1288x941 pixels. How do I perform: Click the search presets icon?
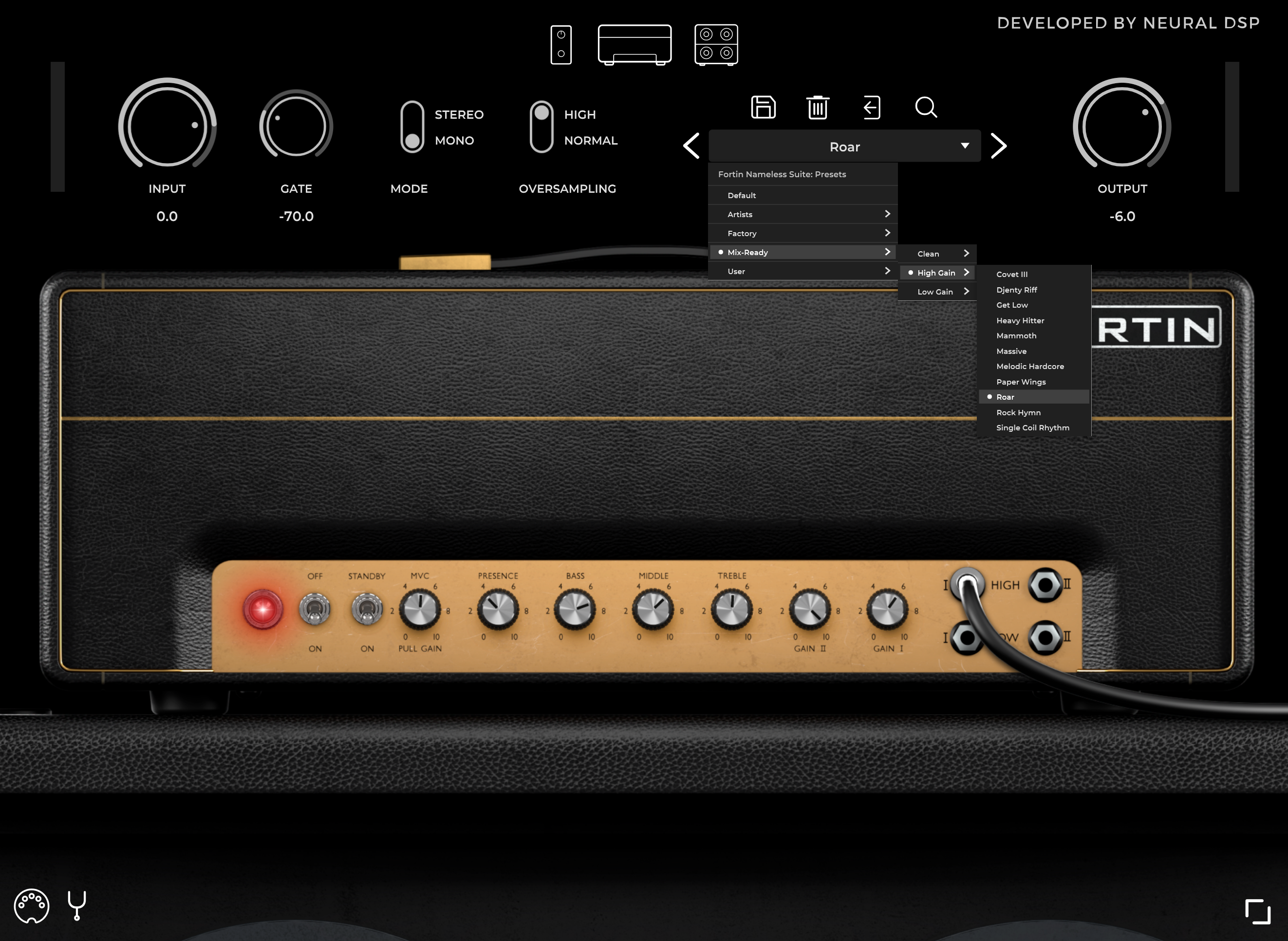(x=924, y=108)
